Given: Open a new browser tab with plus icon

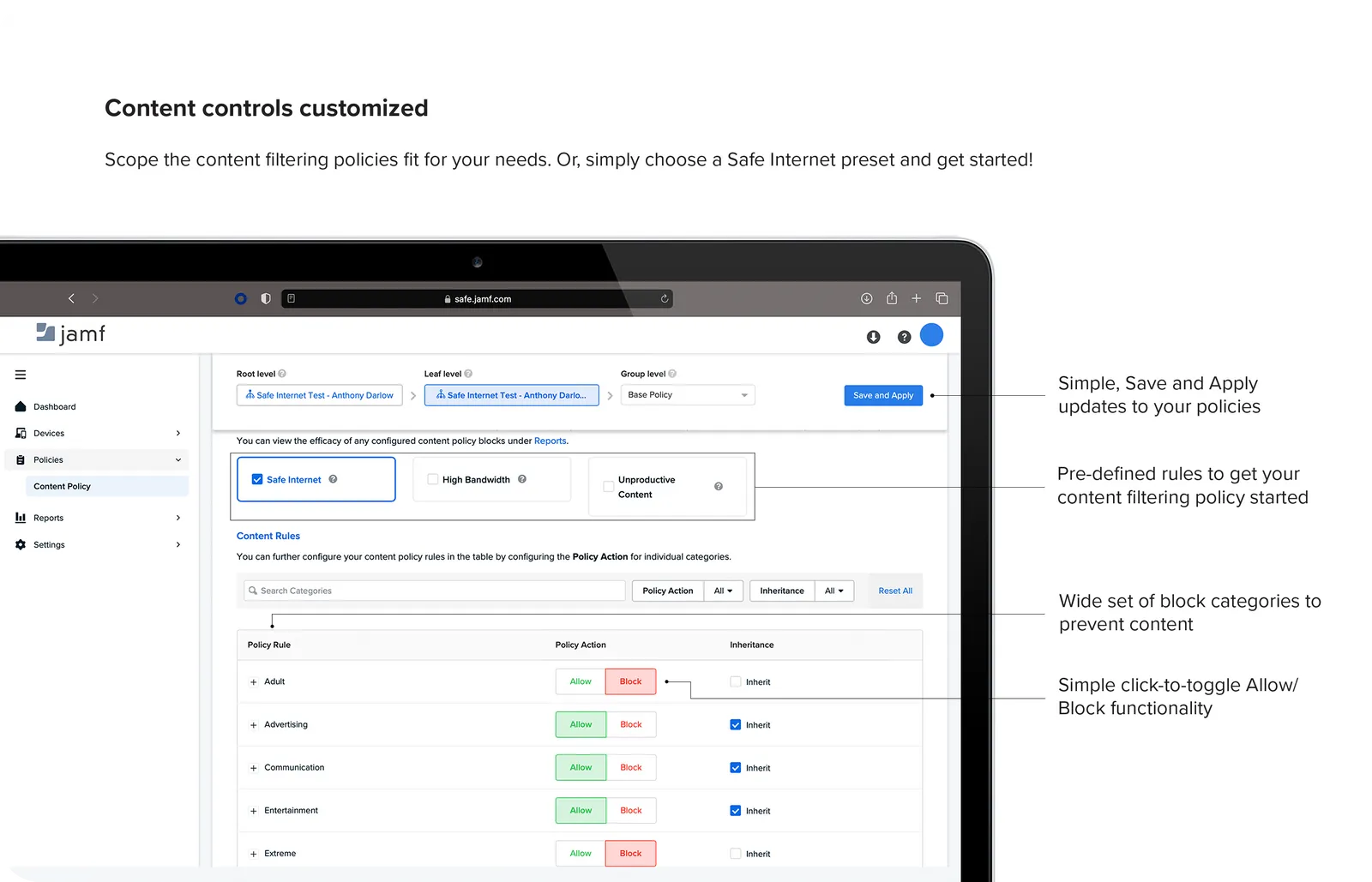Looking at the screenshot, I should click(x=916, y=298).
